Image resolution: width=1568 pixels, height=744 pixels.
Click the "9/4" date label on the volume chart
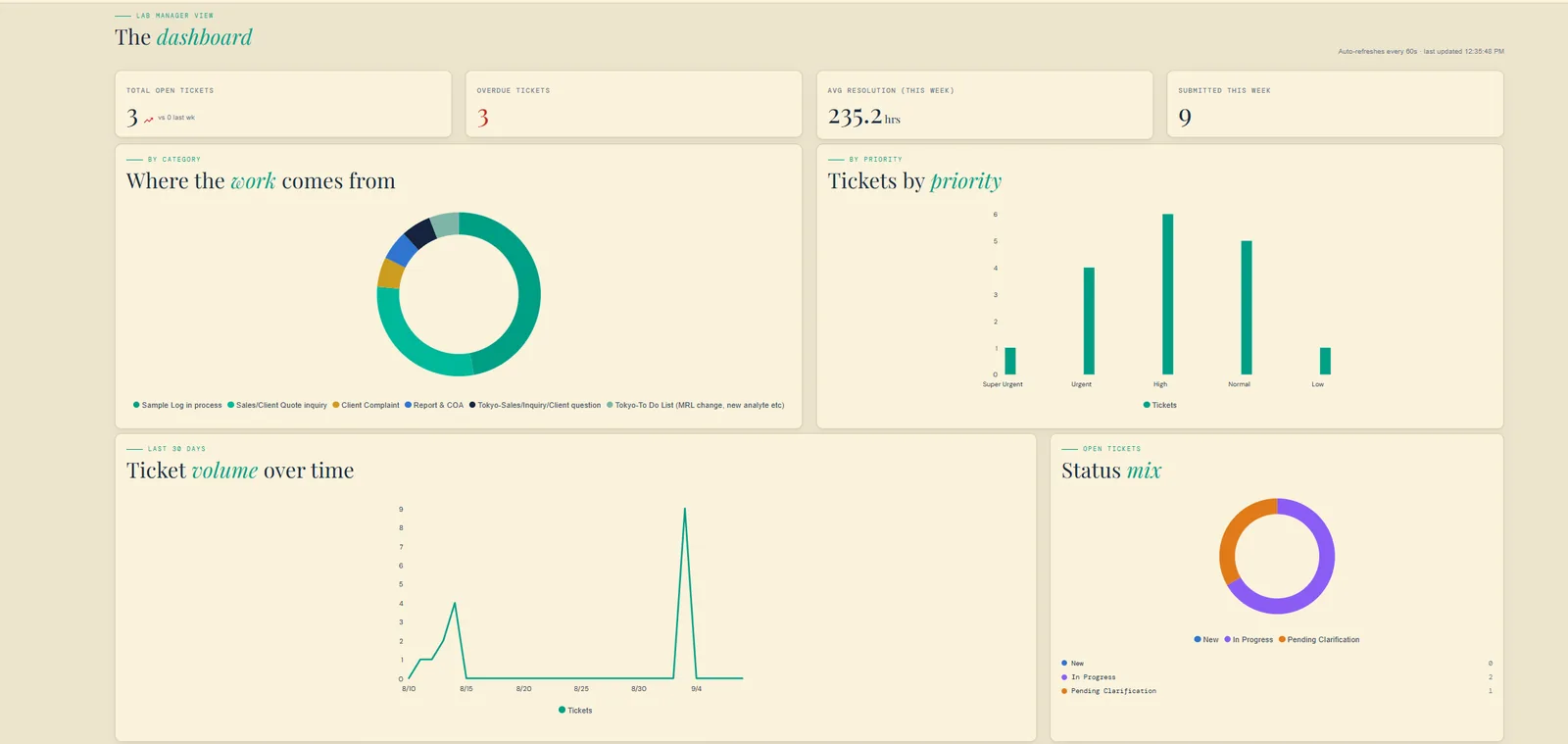coord(697,689)
